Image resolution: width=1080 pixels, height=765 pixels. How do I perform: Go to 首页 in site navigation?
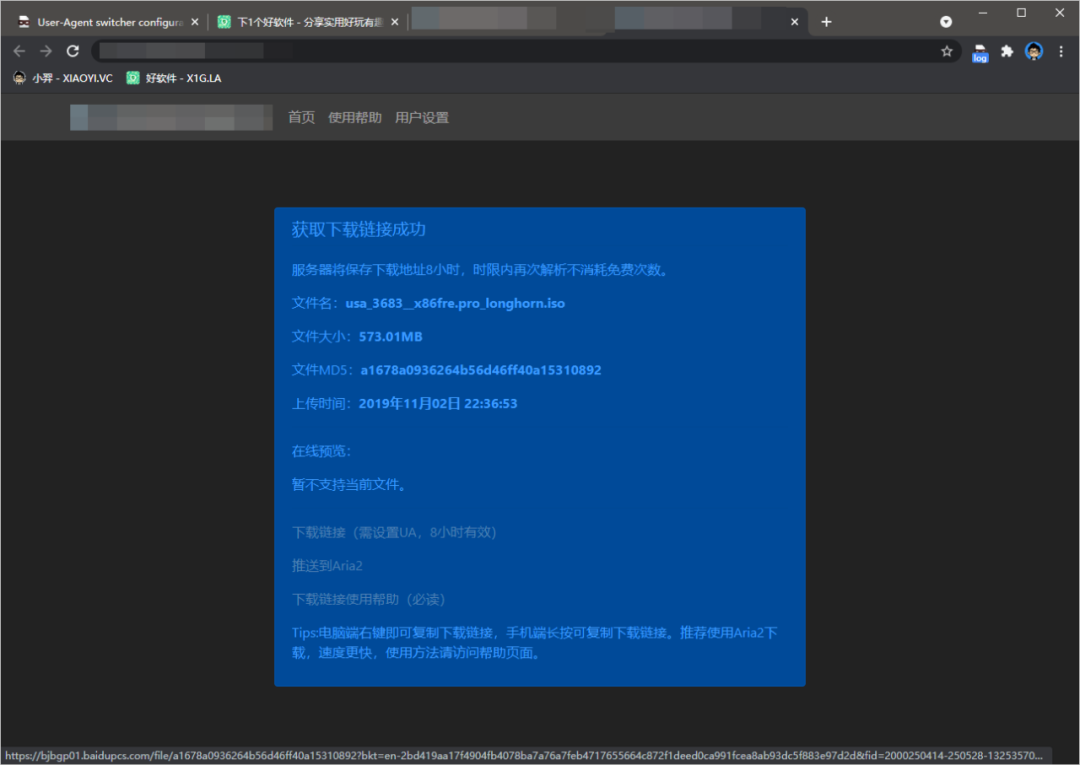tap(301, 117)
